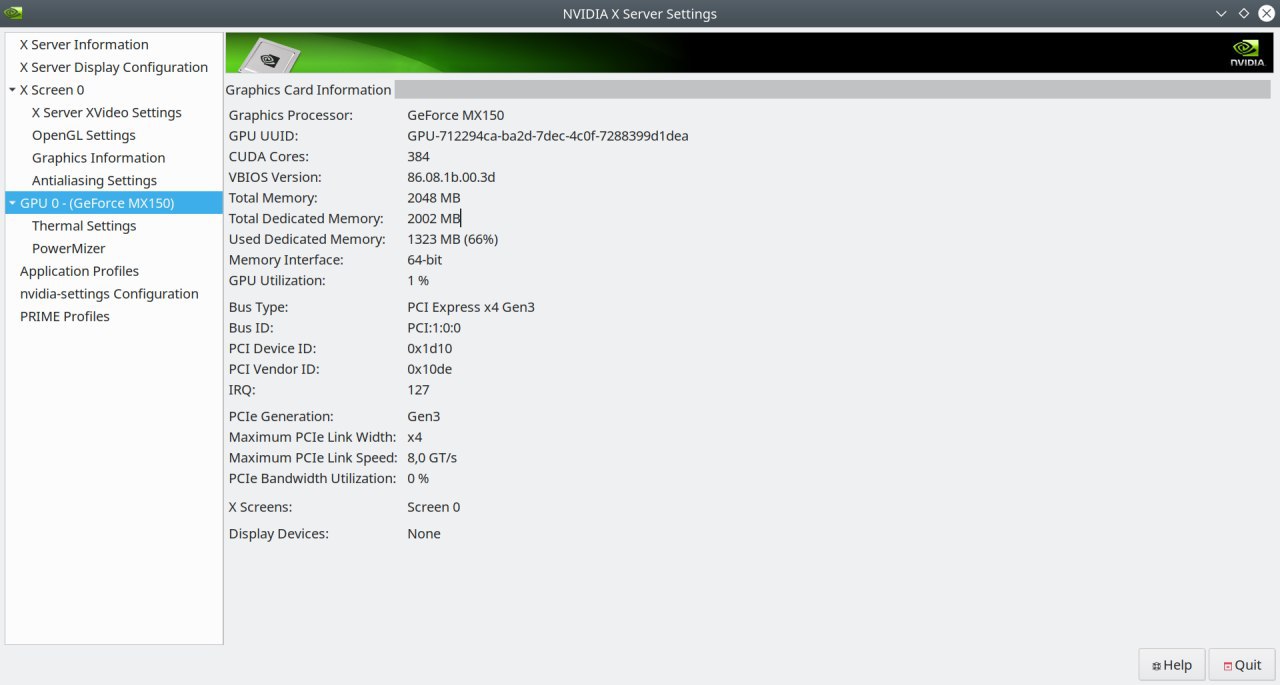The image size is (1280, 685).
Task: Click VBIOS version 86.08.1b.00.3d
Action: 451,177
